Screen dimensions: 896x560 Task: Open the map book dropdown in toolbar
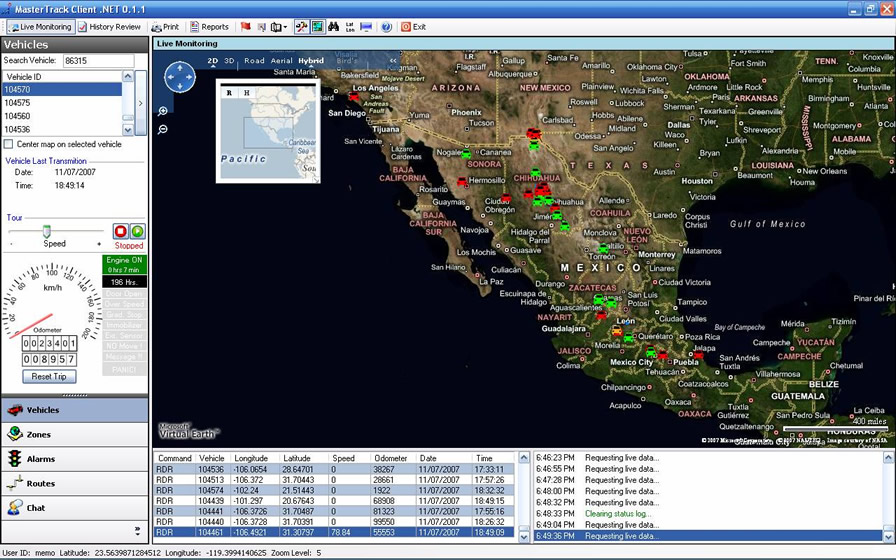coord(279,27)
